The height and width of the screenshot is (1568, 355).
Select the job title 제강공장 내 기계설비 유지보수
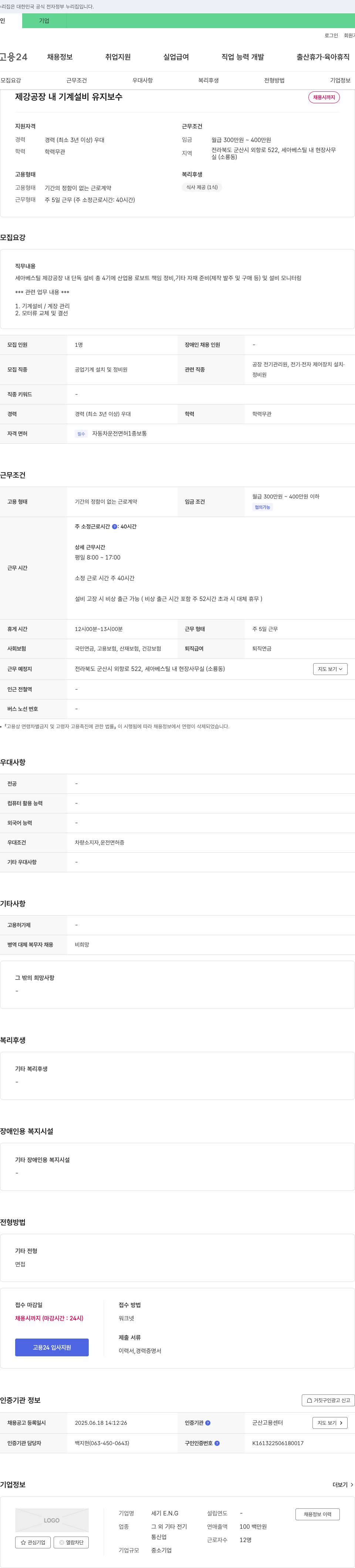pyautogui.click(x=69, y=97)
